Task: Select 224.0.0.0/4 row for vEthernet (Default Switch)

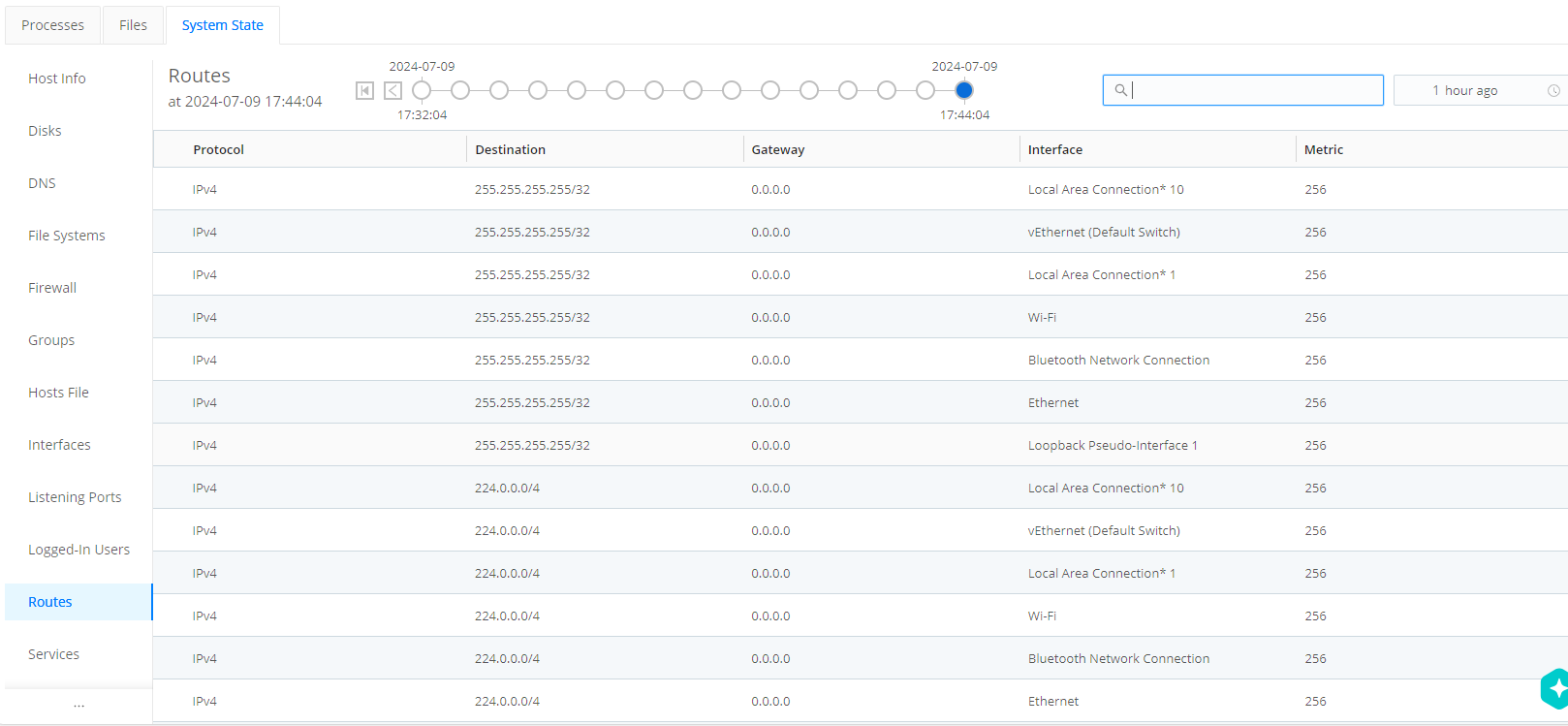Action: tap(861, 530)
